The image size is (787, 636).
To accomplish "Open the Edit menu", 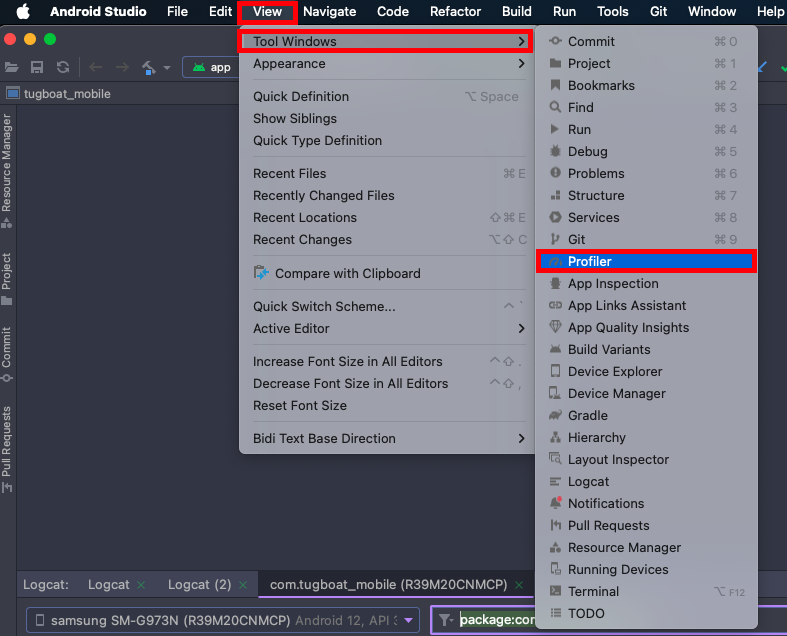I will click(x=220, y=11).
